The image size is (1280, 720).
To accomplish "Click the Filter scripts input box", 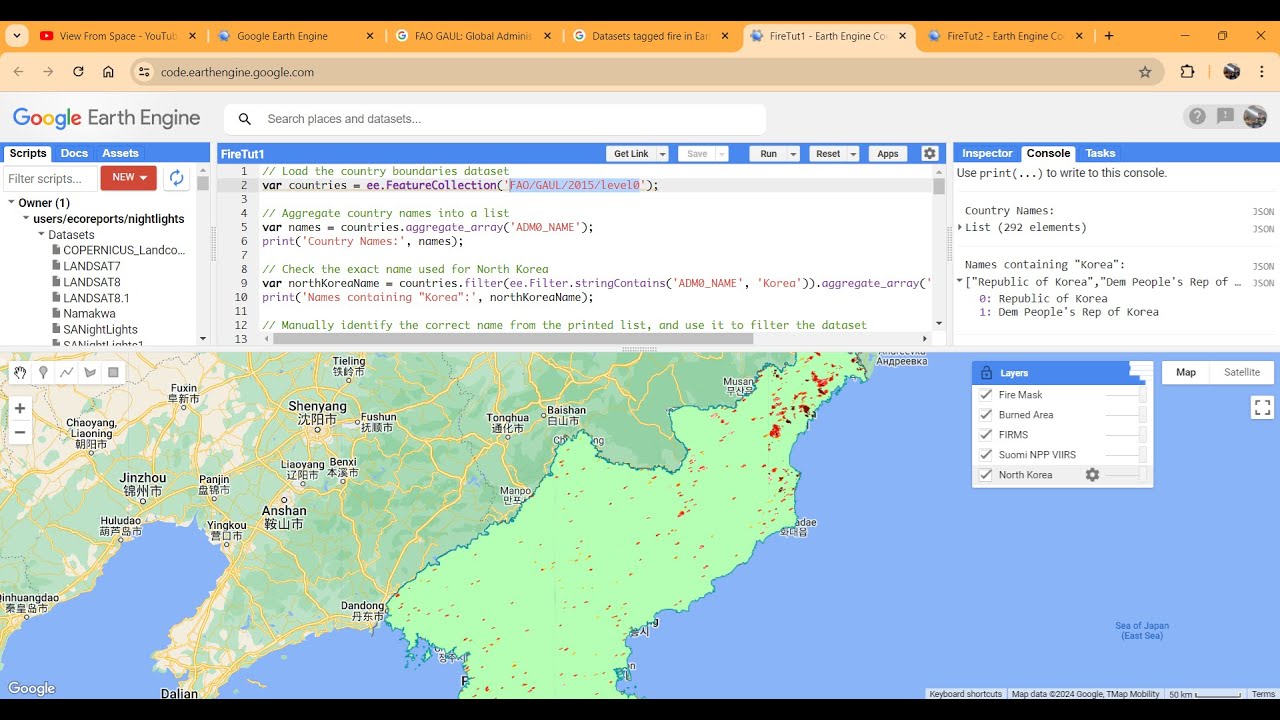I will pos(50,178).
